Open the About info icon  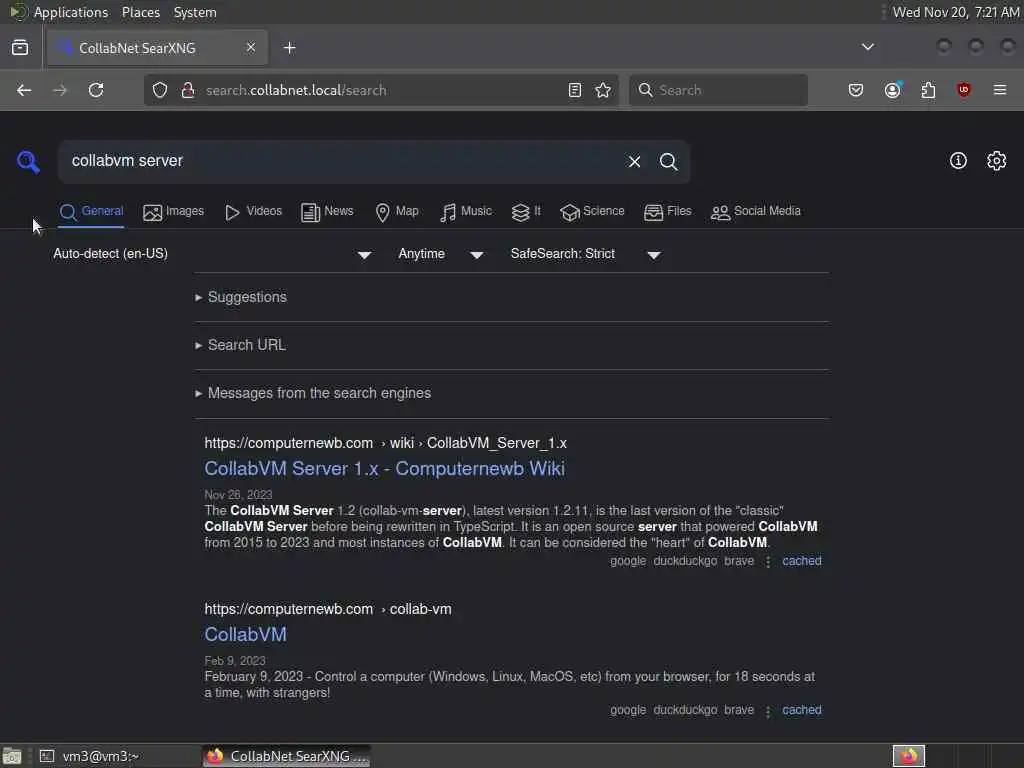pyautogui.click(x=958, y=161)
